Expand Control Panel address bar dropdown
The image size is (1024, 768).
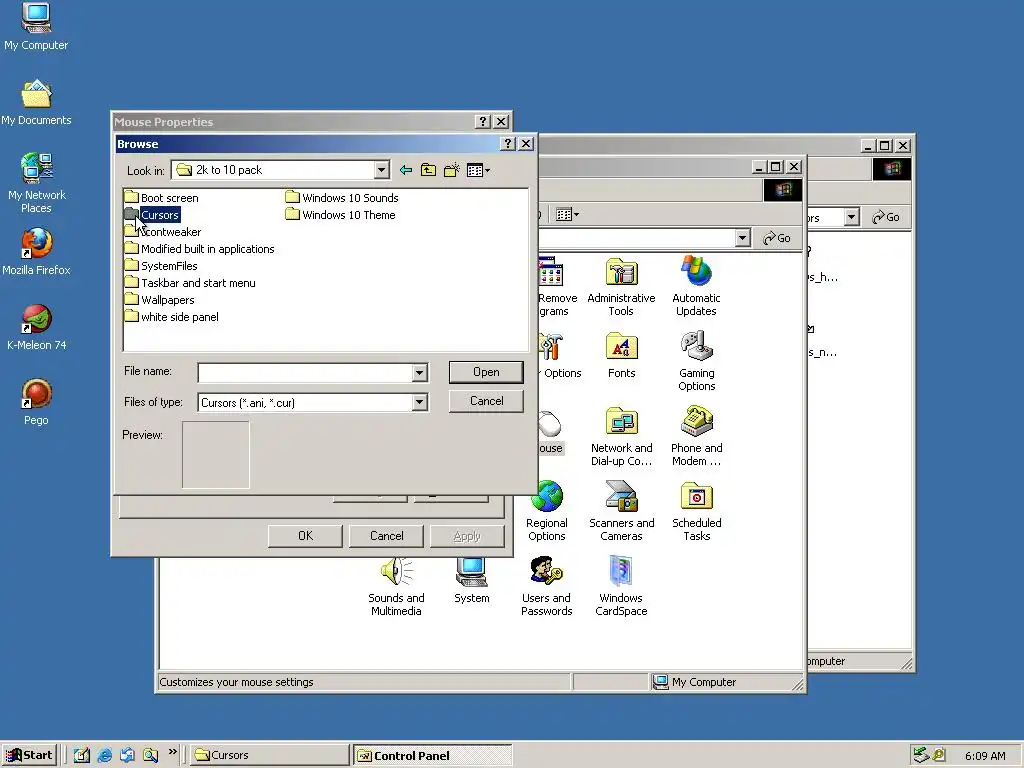tap(743, 238)
